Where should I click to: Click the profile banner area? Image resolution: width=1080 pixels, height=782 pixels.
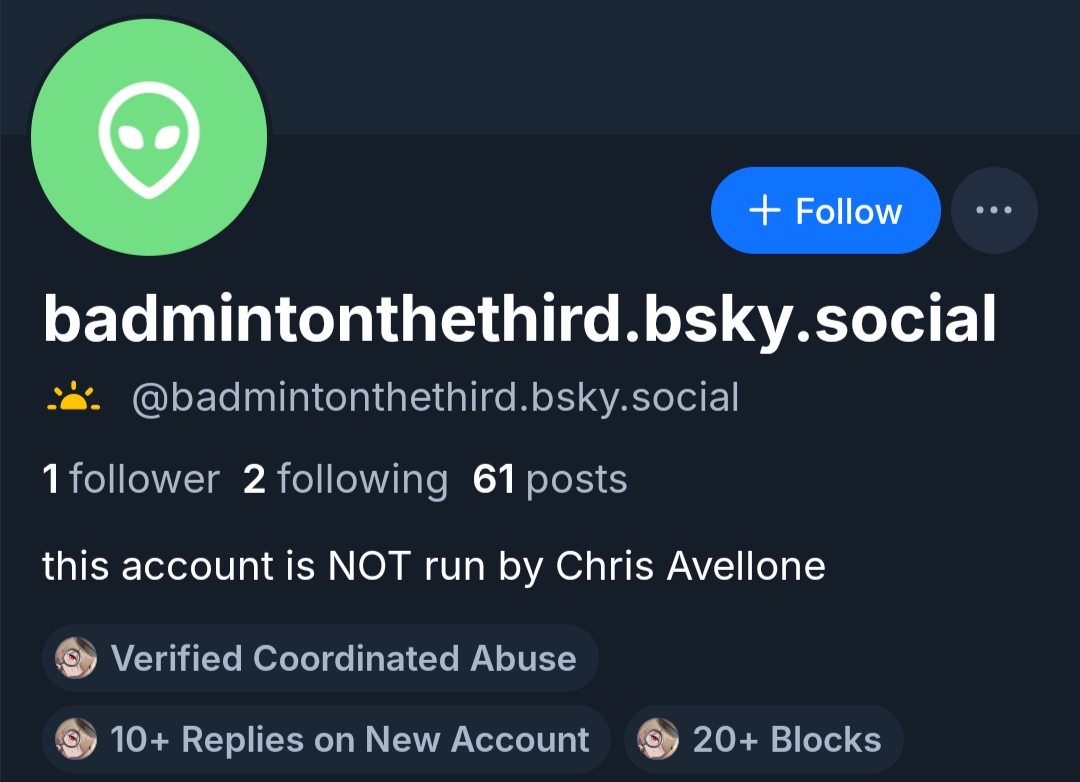coord(650,65)
